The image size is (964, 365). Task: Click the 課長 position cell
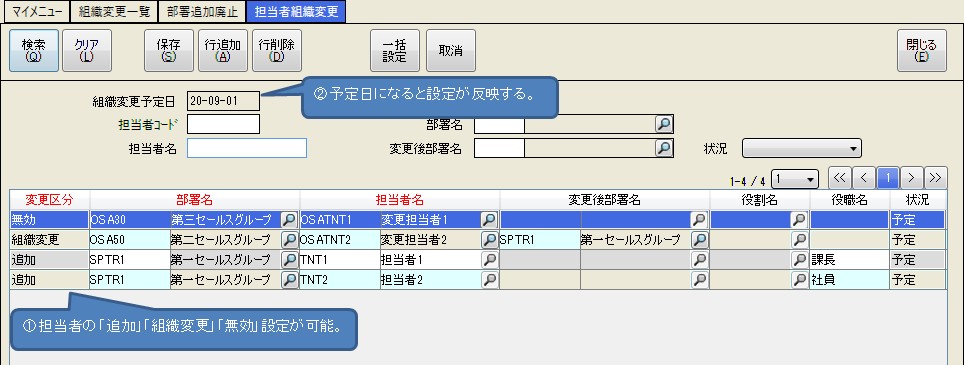(850, 260)
